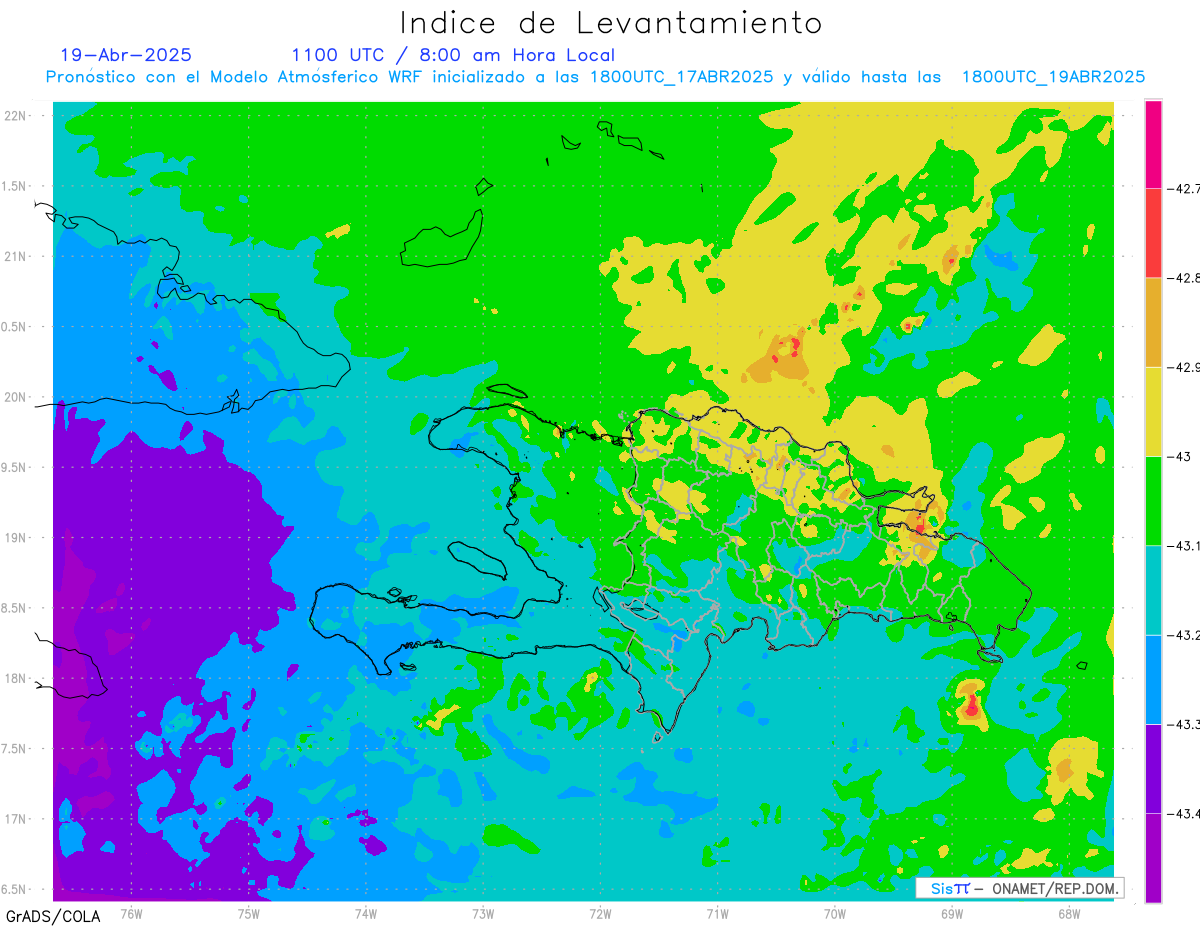Click the '69W' longitude label
This screenshot has height=927, width=1200.
[x=951, y=914]
